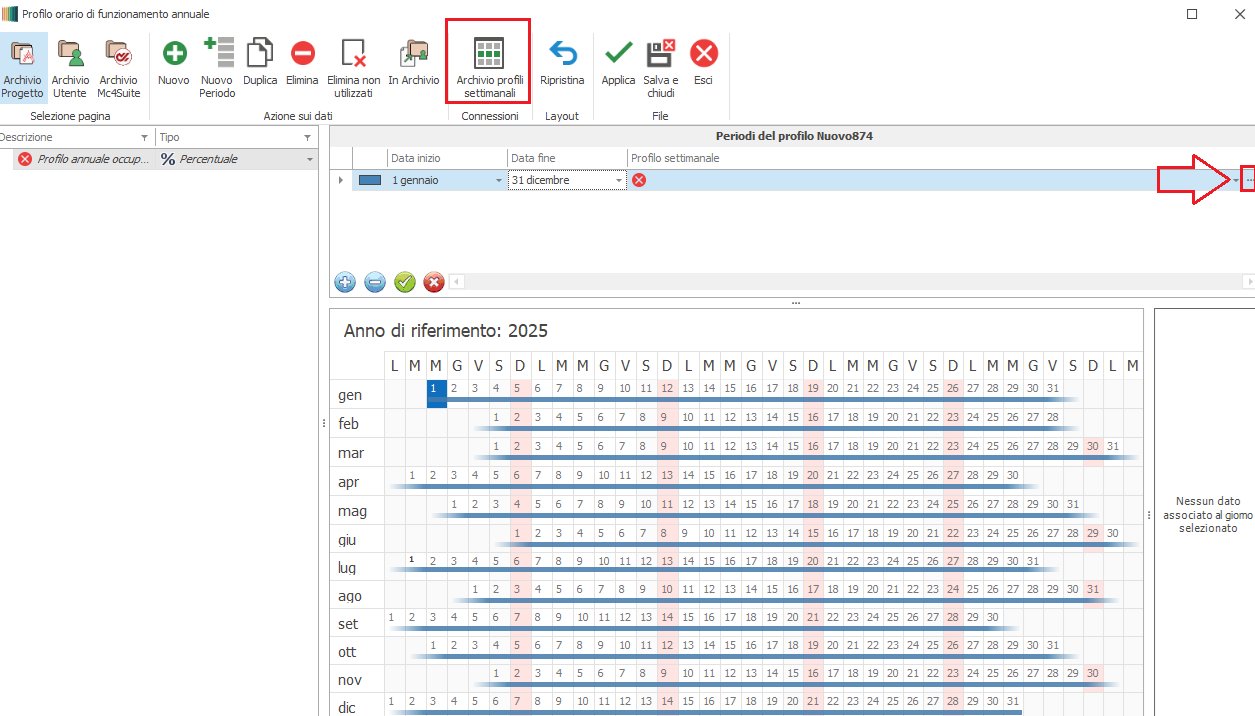Select Archivio Mc4Suite page
Screen dimensions: 1255x716
118,54
